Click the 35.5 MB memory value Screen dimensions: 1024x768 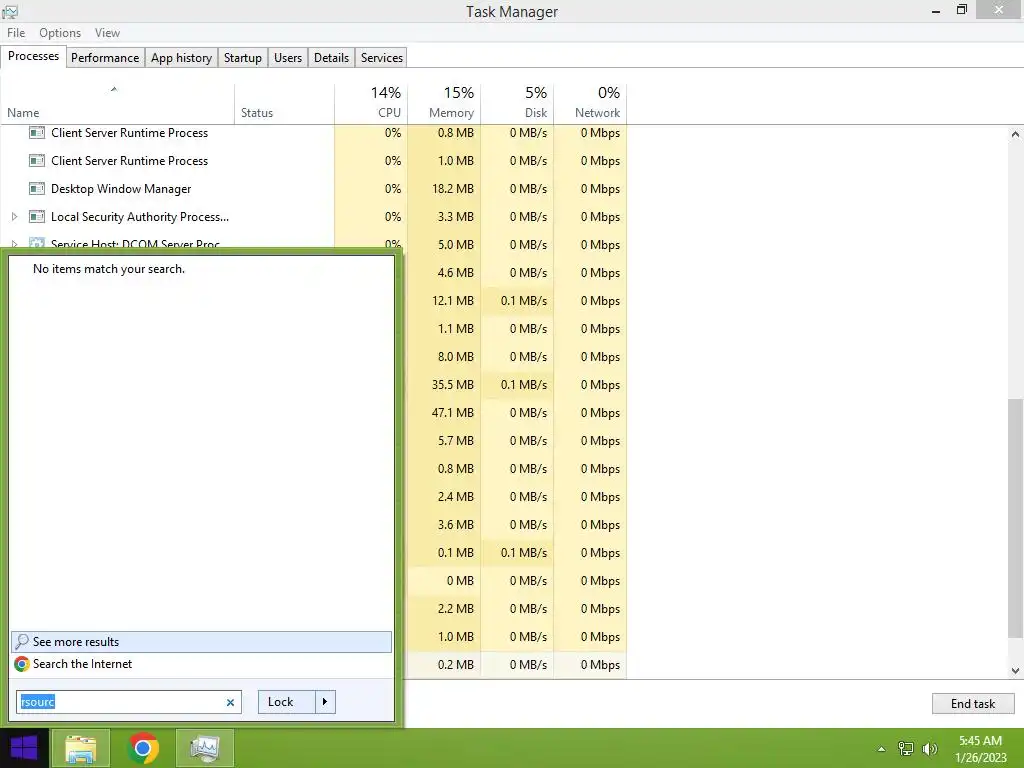click(x=453, y=385)
